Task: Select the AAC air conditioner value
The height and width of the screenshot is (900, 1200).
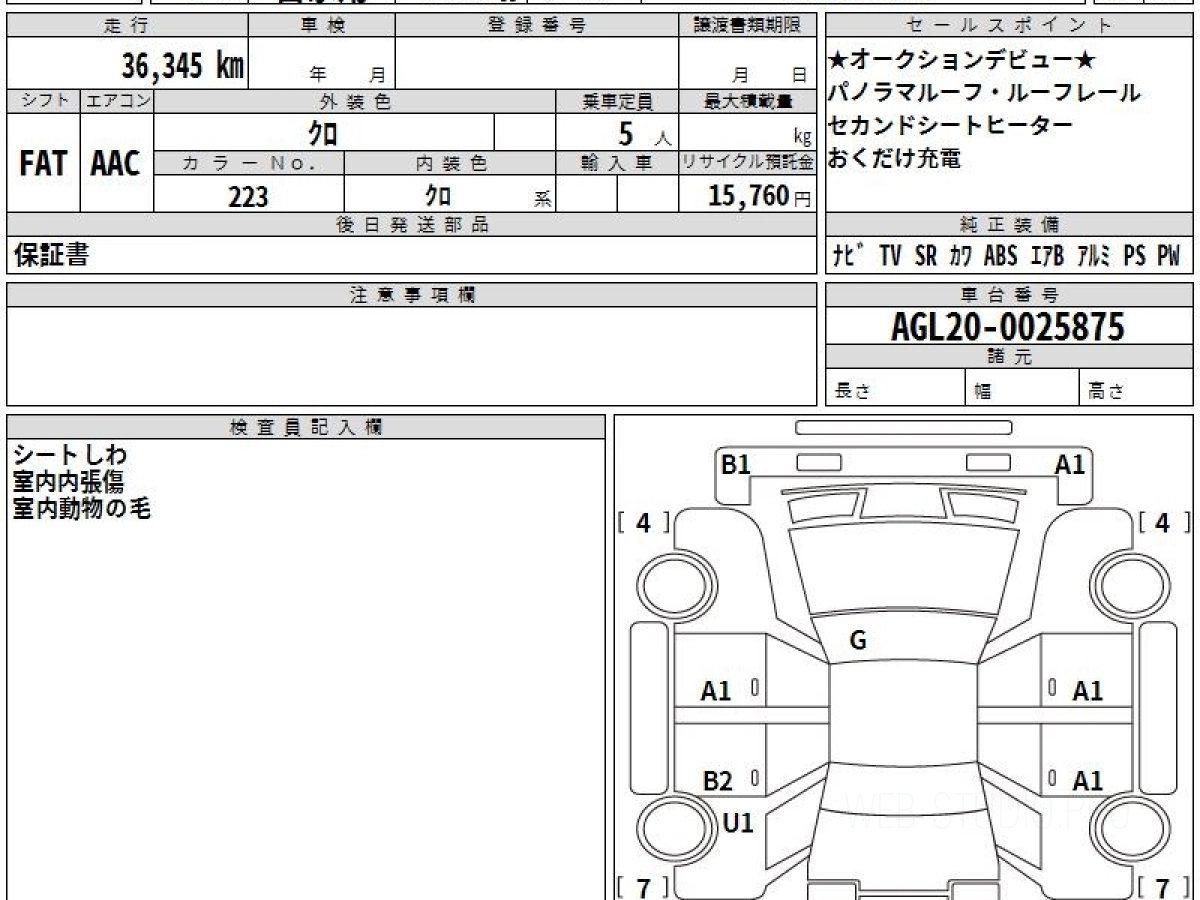Action: [x=117, y=163]
